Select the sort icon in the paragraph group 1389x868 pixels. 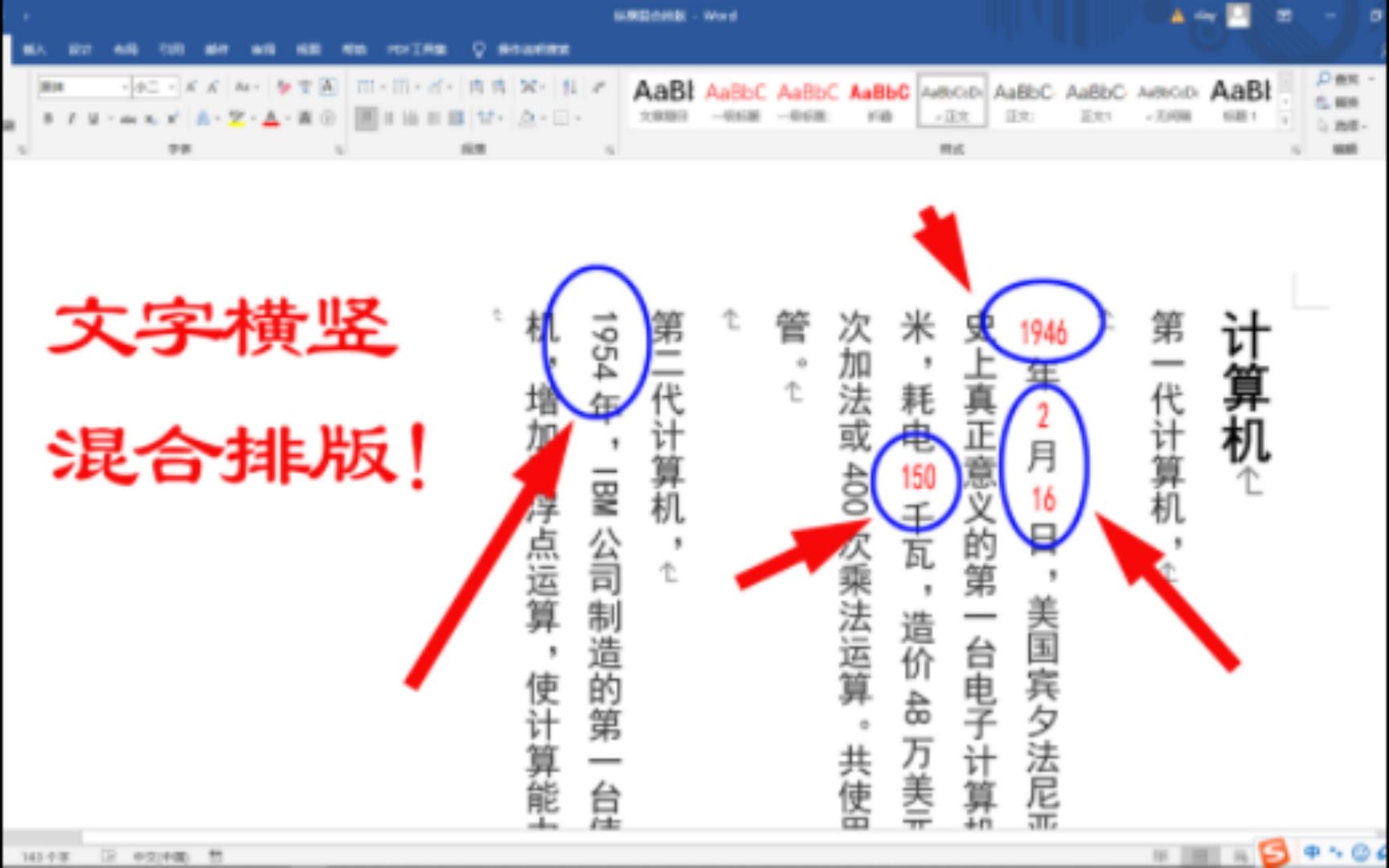point(571,87)
